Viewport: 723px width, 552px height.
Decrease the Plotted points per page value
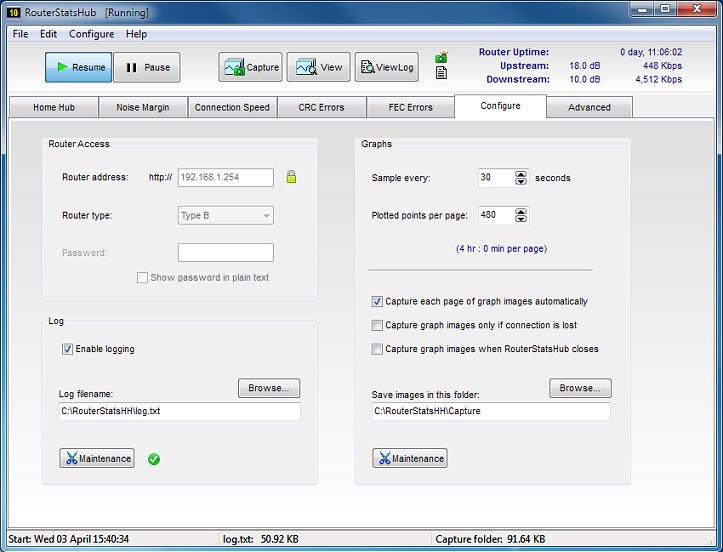[x=520, y=219]
